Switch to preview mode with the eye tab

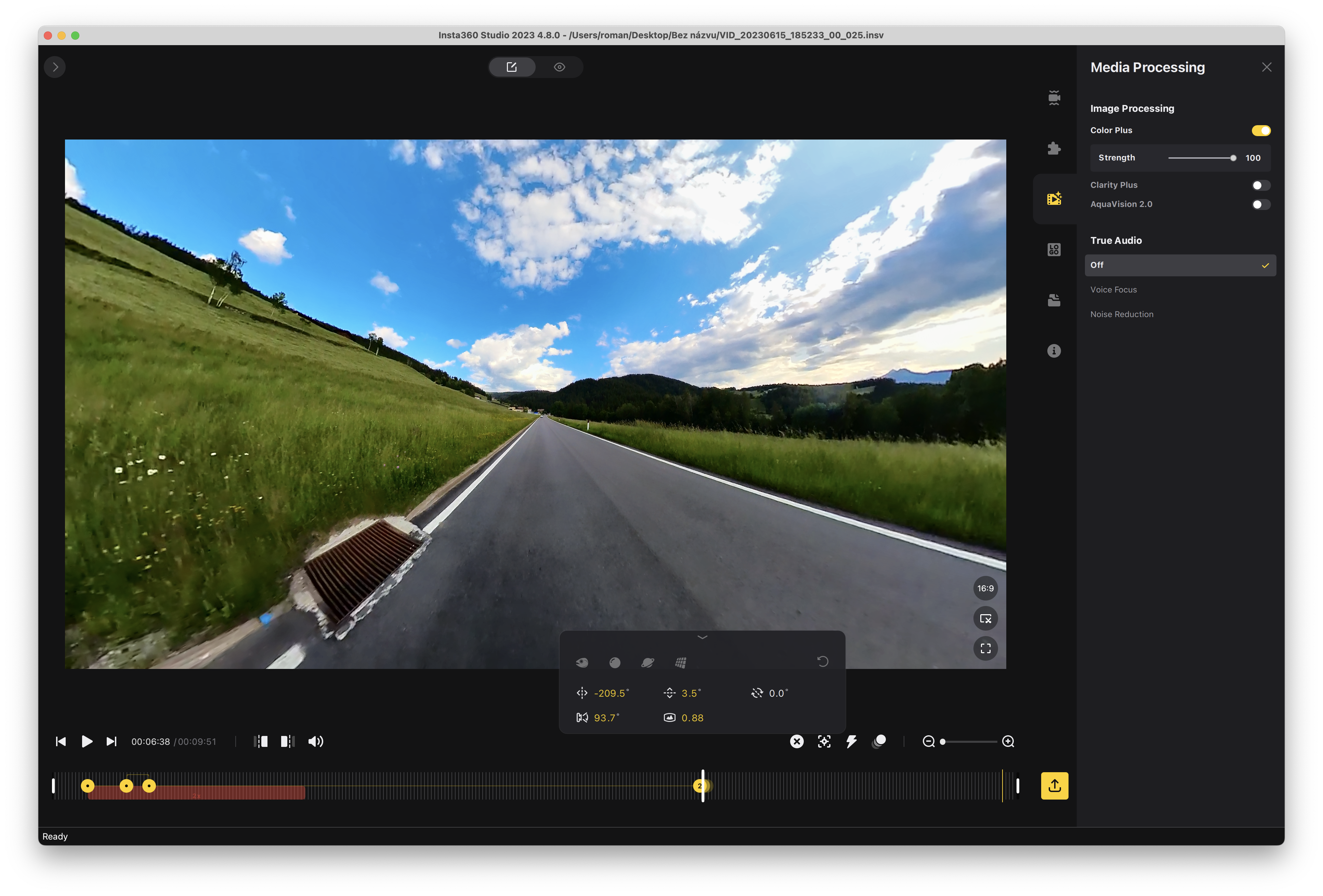(x=560, y=67)
